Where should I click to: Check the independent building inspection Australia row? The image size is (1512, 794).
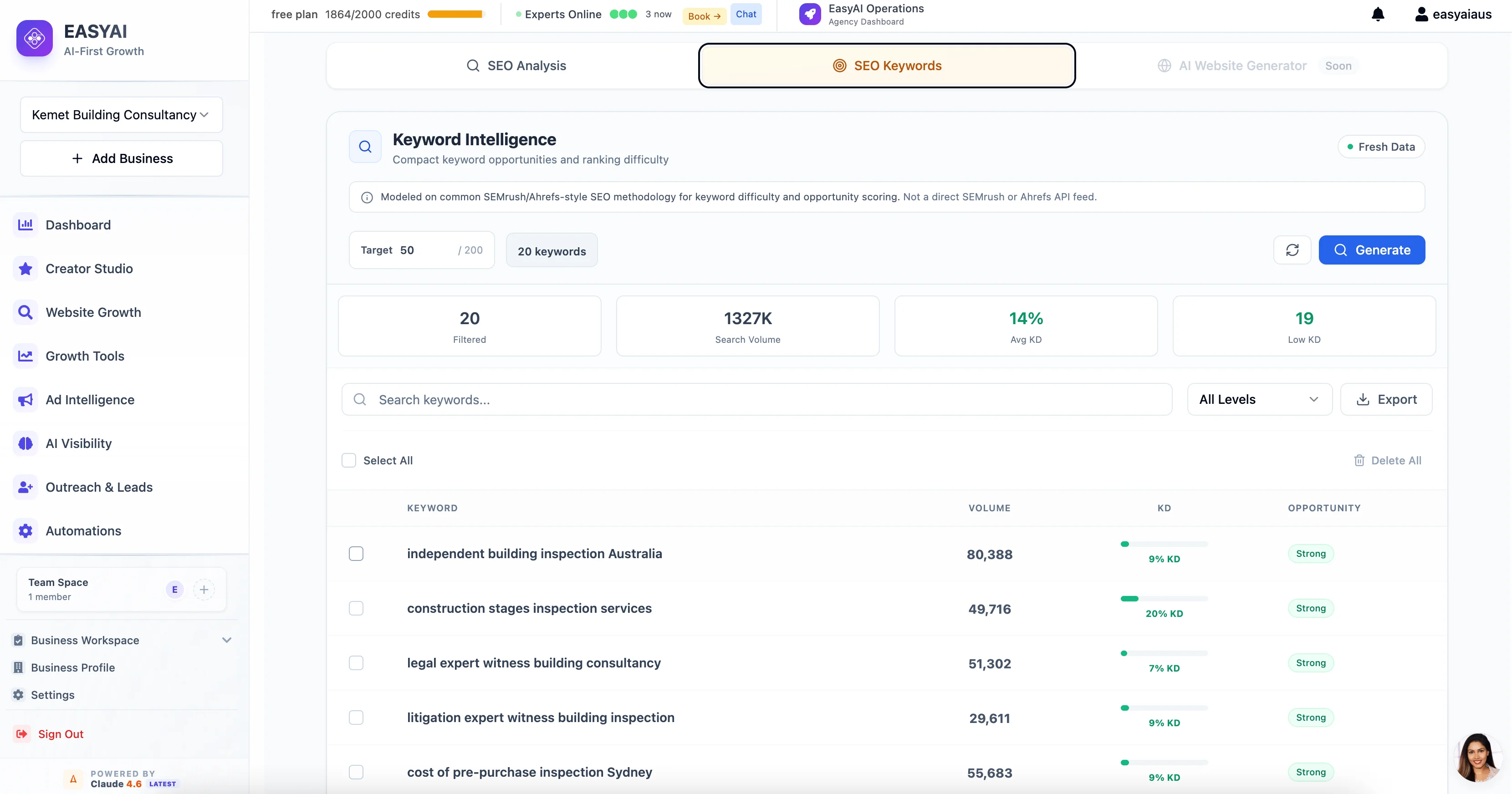pos(356,553)
